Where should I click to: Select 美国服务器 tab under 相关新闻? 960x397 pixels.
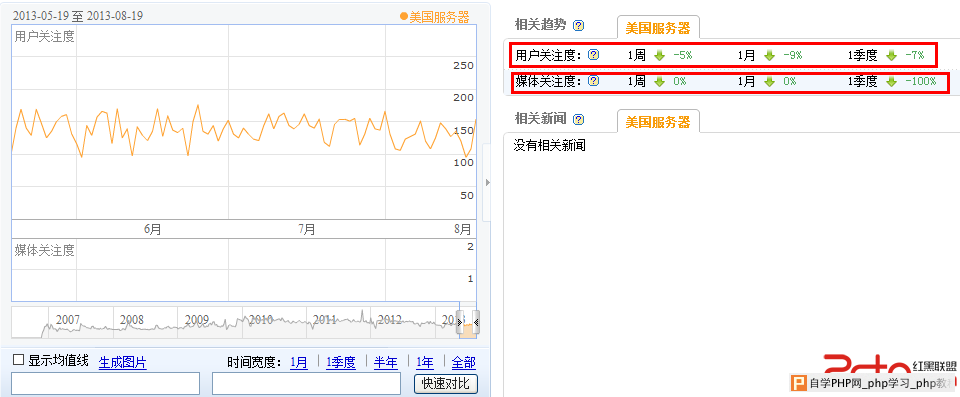pos(658,122)
